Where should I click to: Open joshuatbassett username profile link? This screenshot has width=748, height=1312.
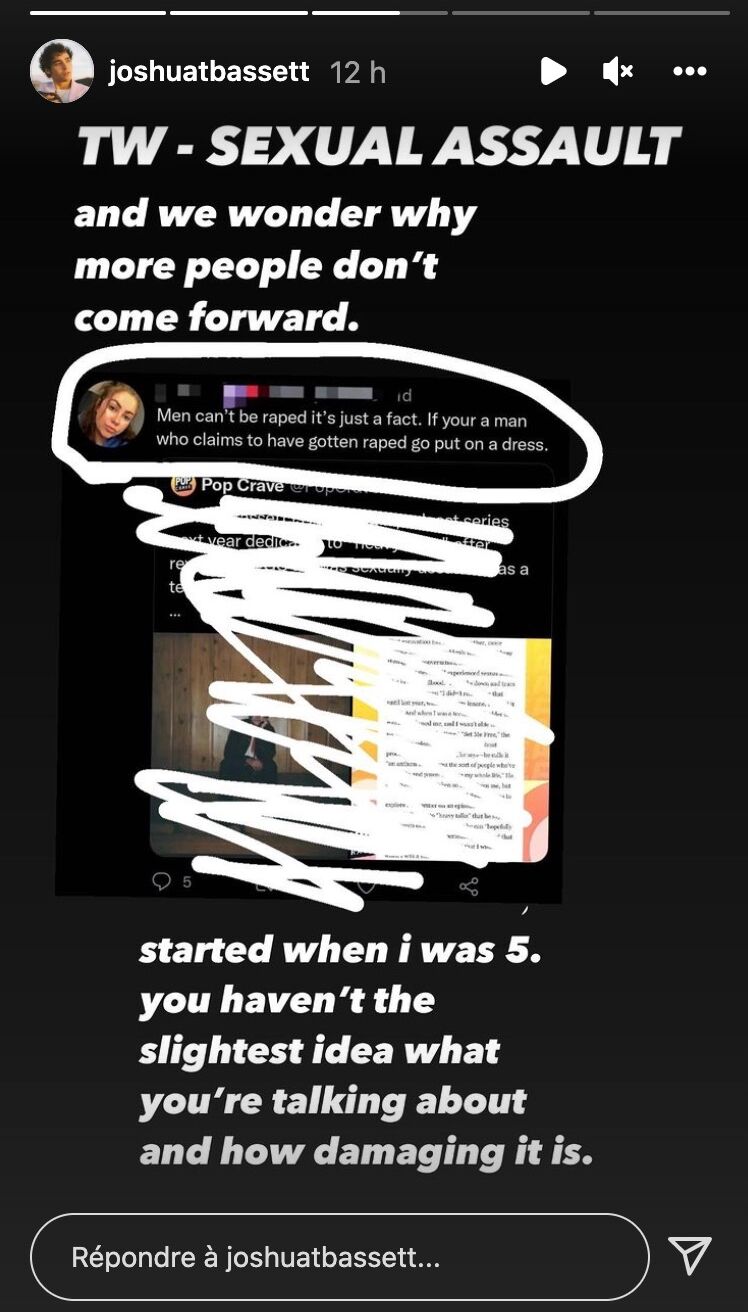[x=209, y=73]
